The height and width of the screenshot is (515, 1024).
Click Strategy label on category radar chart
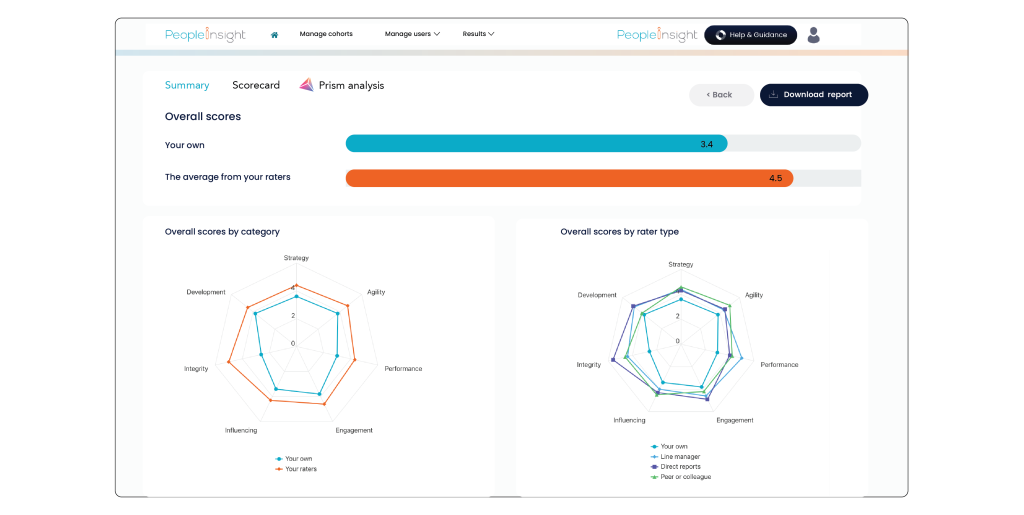(x=296, y=258)
